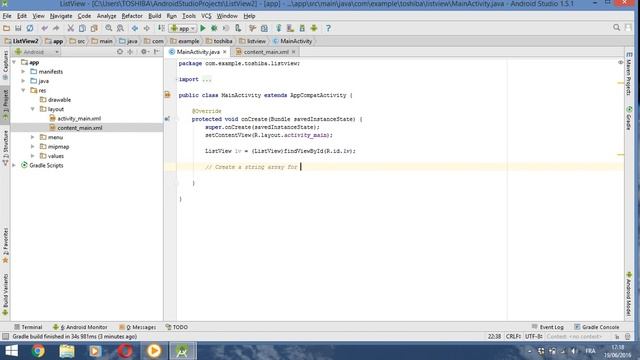Click the Collapse All icon in Project panel
Viewport: 640px width, 360px height.
pyautogui.click(x=131, y=52)
